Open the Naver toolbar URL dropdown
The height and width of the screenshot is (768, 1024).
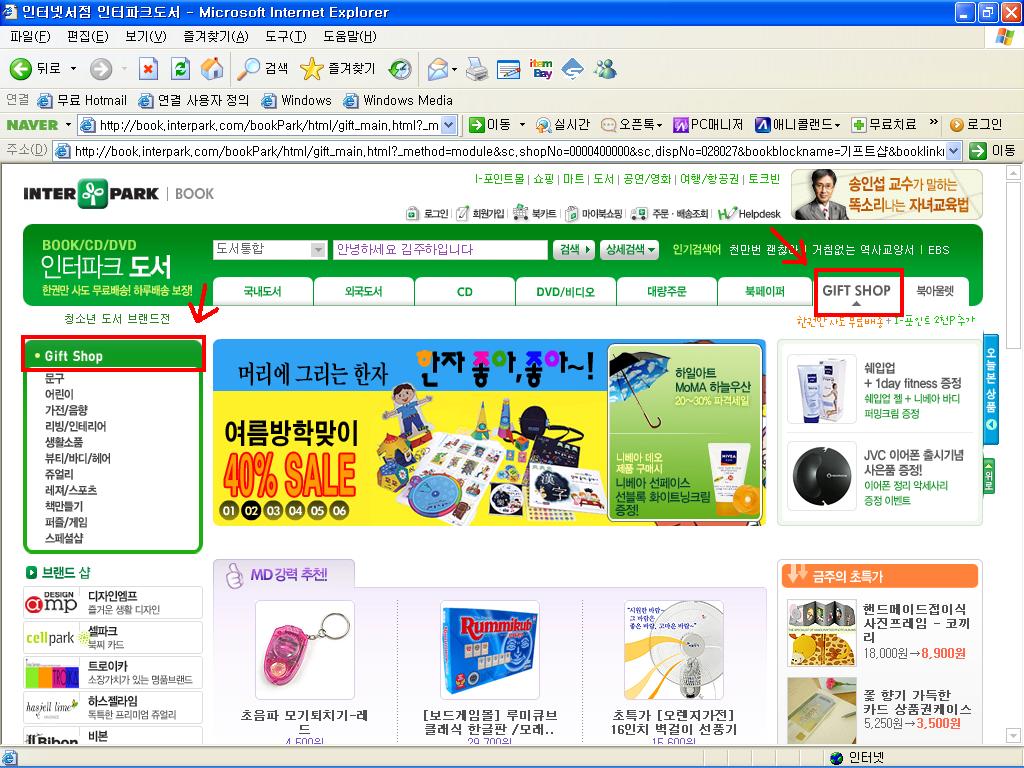(449, 124)
